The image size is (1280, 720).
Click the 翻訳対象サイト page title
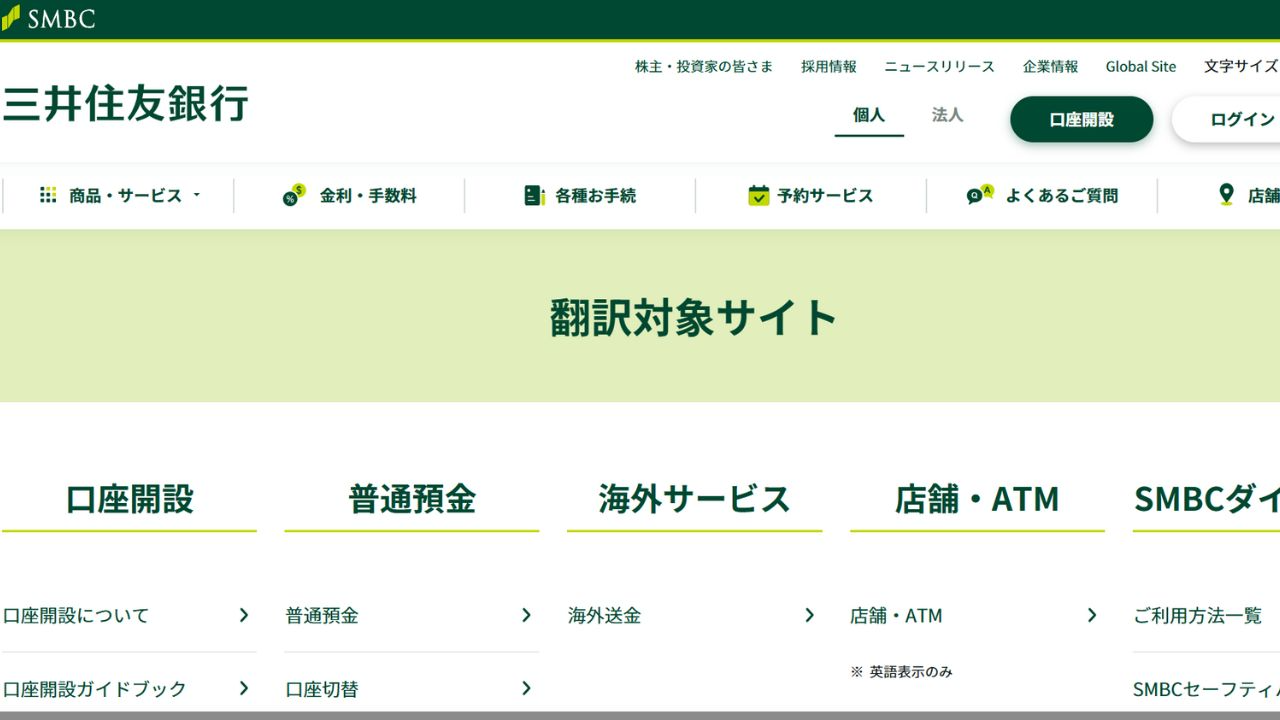tap(694, 317)
